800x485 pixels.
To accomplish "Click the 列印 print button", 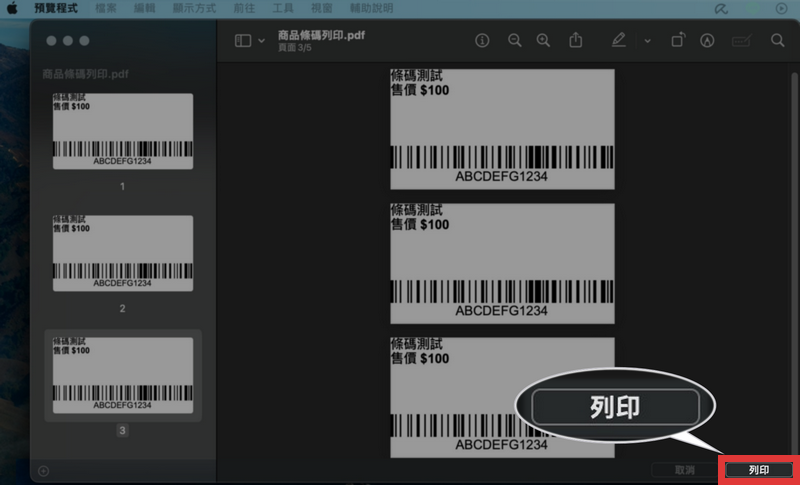I will coord(759,470).
